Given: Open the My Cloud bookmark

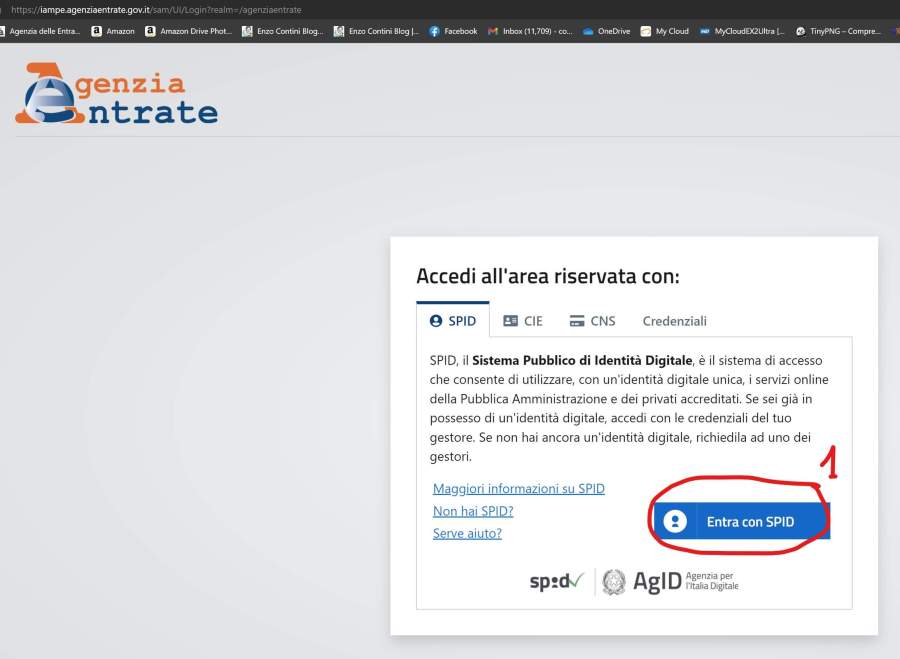Looking at the screenshot, I should (665, 31).
